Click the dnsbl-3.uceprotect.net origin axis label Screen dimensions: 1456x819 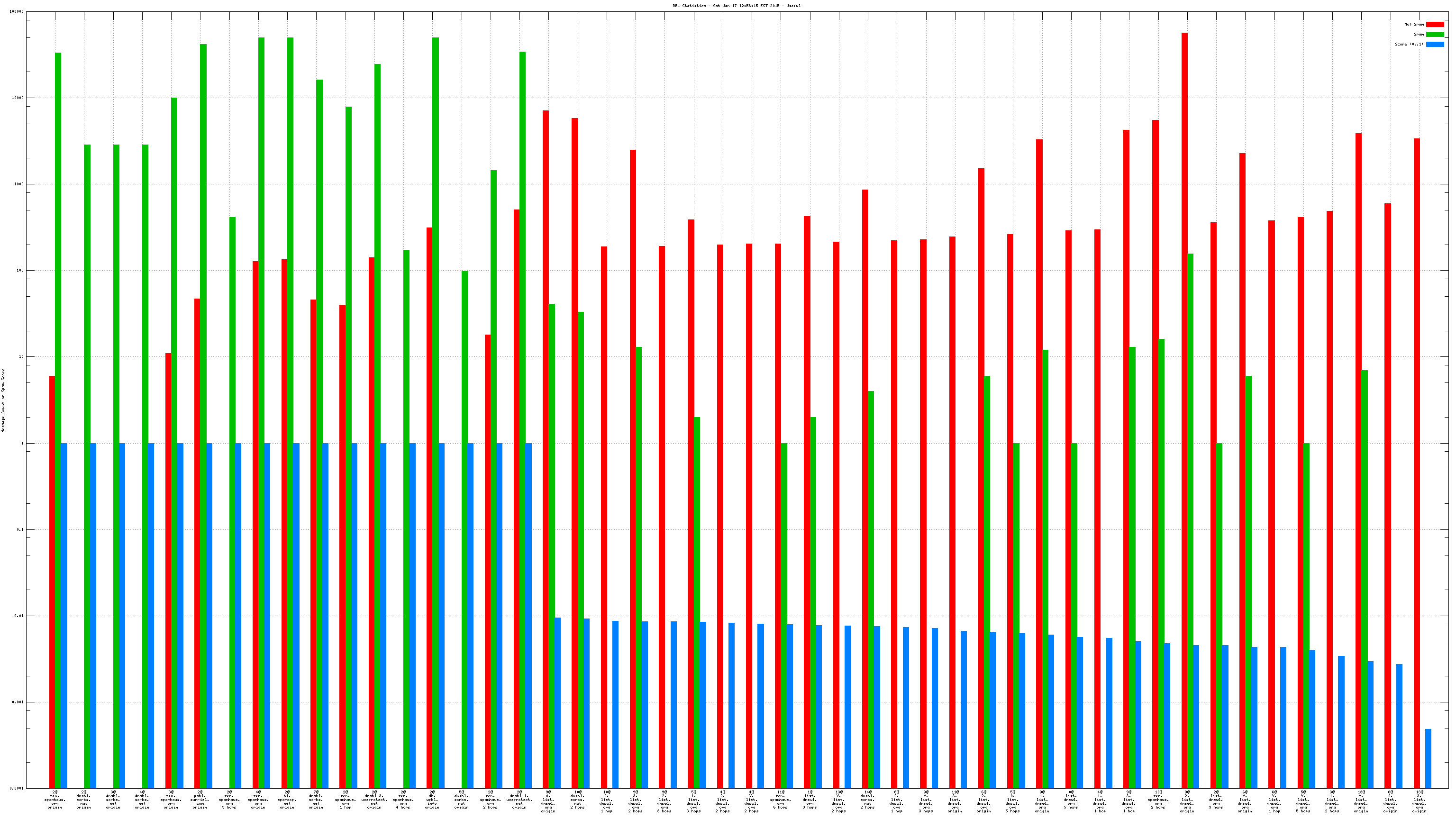click(x=374, y=800)
